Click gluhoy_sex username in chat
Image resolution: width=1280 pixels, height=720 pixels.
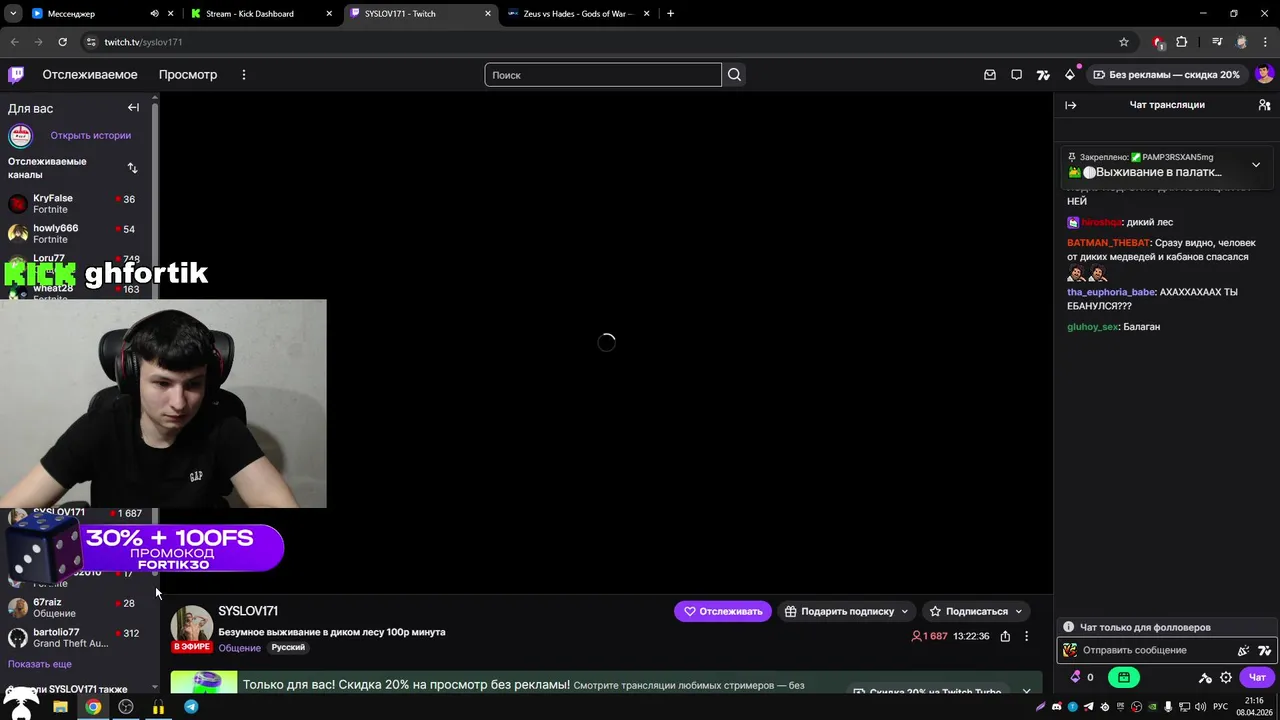[1092, 327]
